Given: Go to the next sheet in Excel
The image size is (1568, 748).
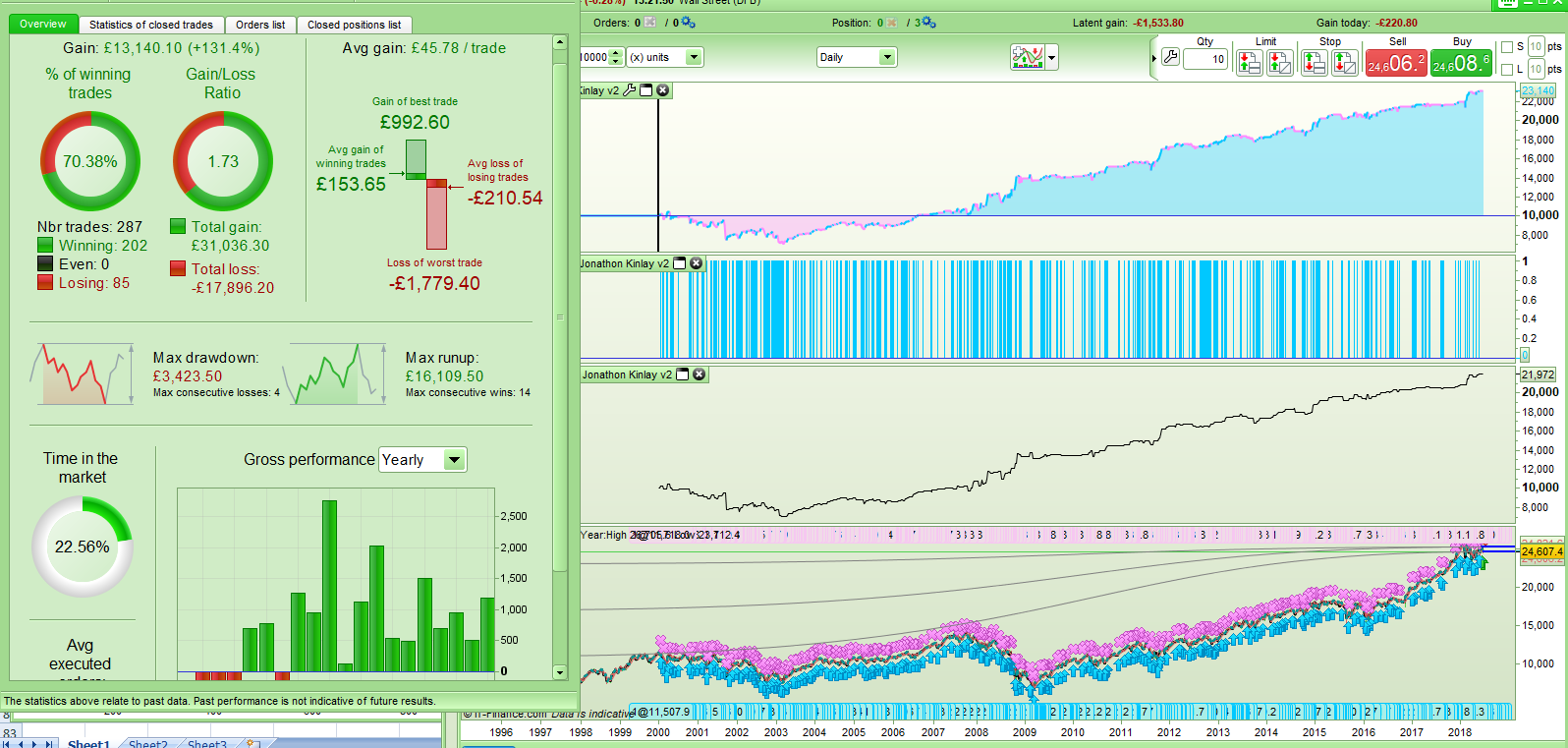Looking at the screenshot, I should click(x=34, y=744).
